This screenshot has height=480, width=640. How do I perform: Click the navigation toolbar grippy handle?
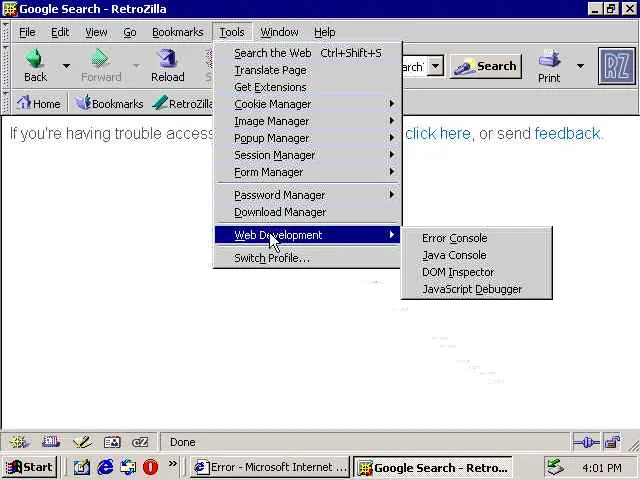(x=5, y=66)
